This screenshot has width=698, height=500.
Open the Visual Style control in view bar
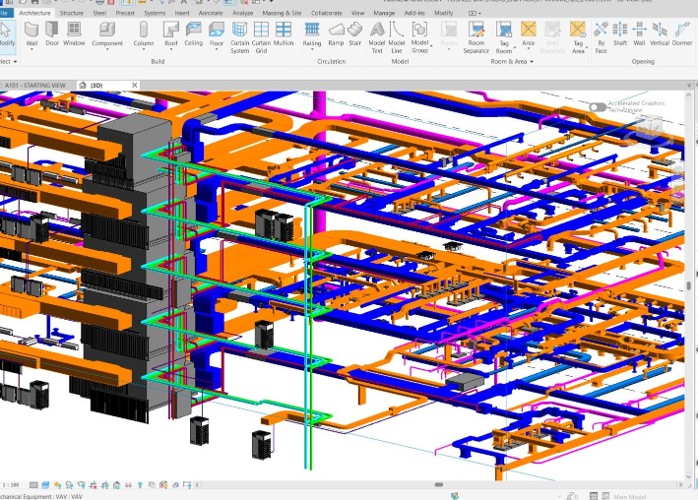point(45,485)
